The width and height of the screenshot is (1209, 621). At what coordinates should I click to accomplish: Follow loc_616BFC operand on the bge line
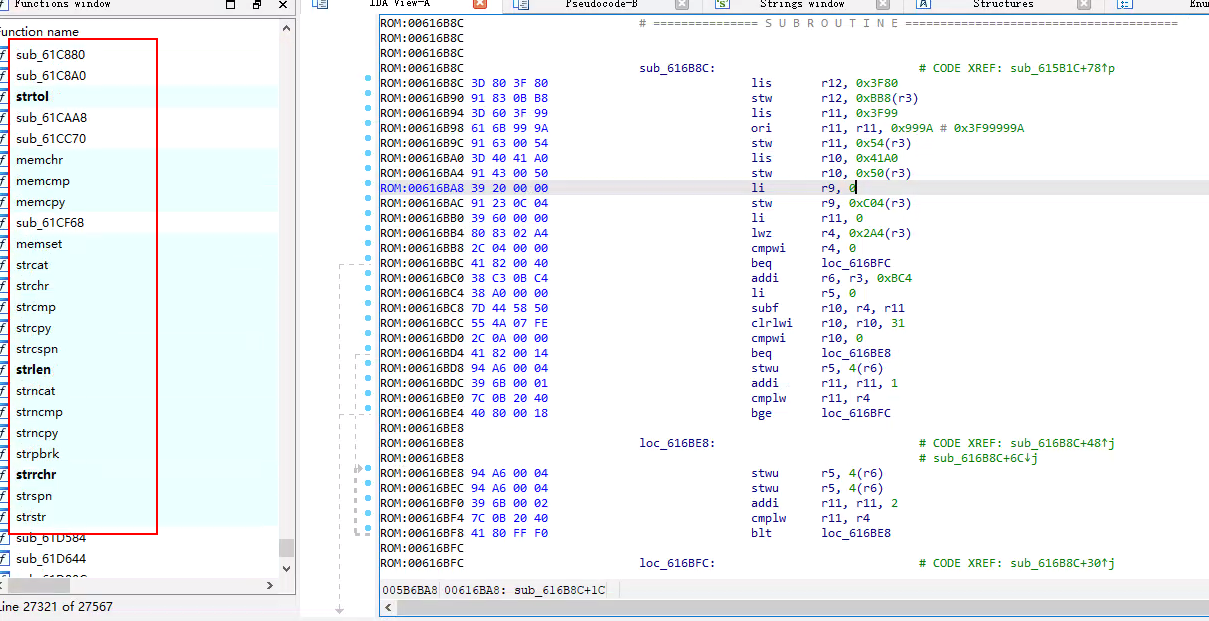point(856,413)
